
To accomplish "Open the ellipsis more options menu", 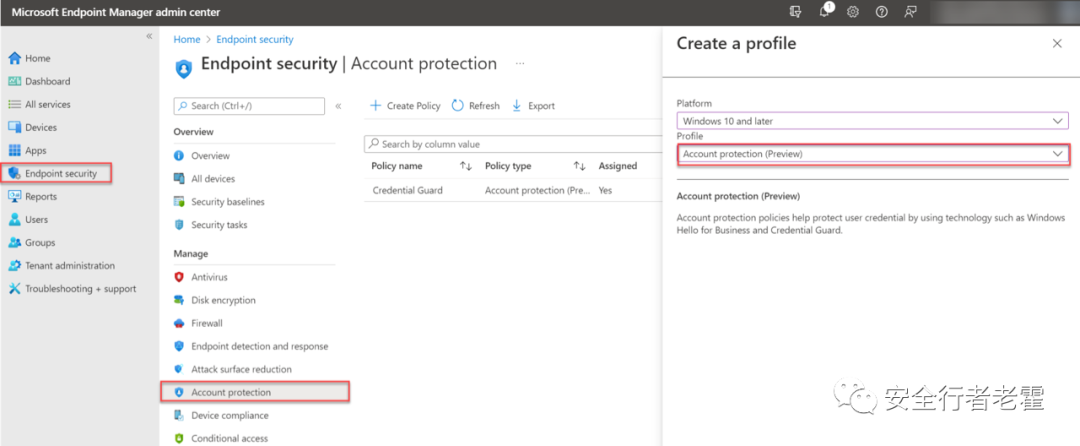I will pyautogui.click(x=520, y=64).
